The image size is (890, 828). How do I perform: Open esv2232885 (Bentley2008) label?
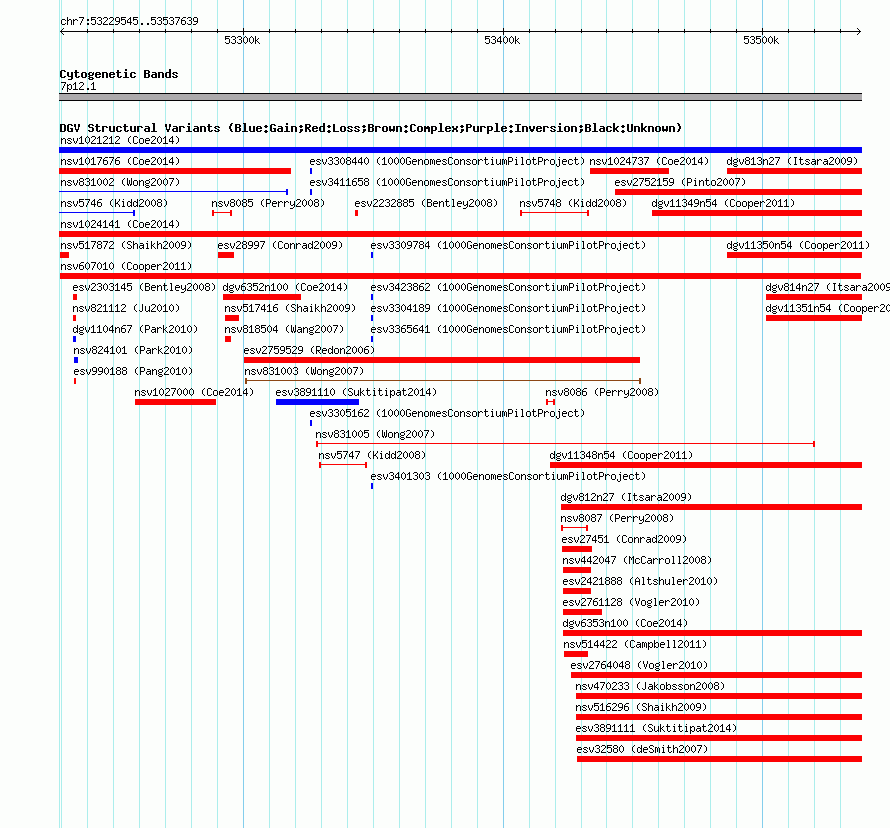(426, 203)
